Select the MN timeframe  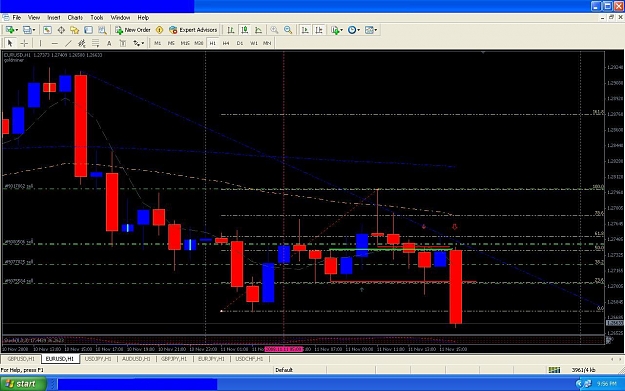tap(267, 43)
